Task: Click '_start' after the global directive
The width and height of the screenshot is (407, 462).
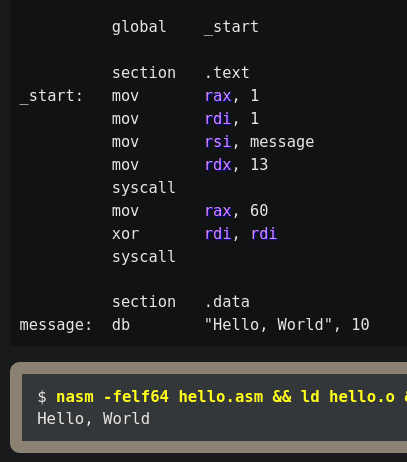Action: click(231, 27)
